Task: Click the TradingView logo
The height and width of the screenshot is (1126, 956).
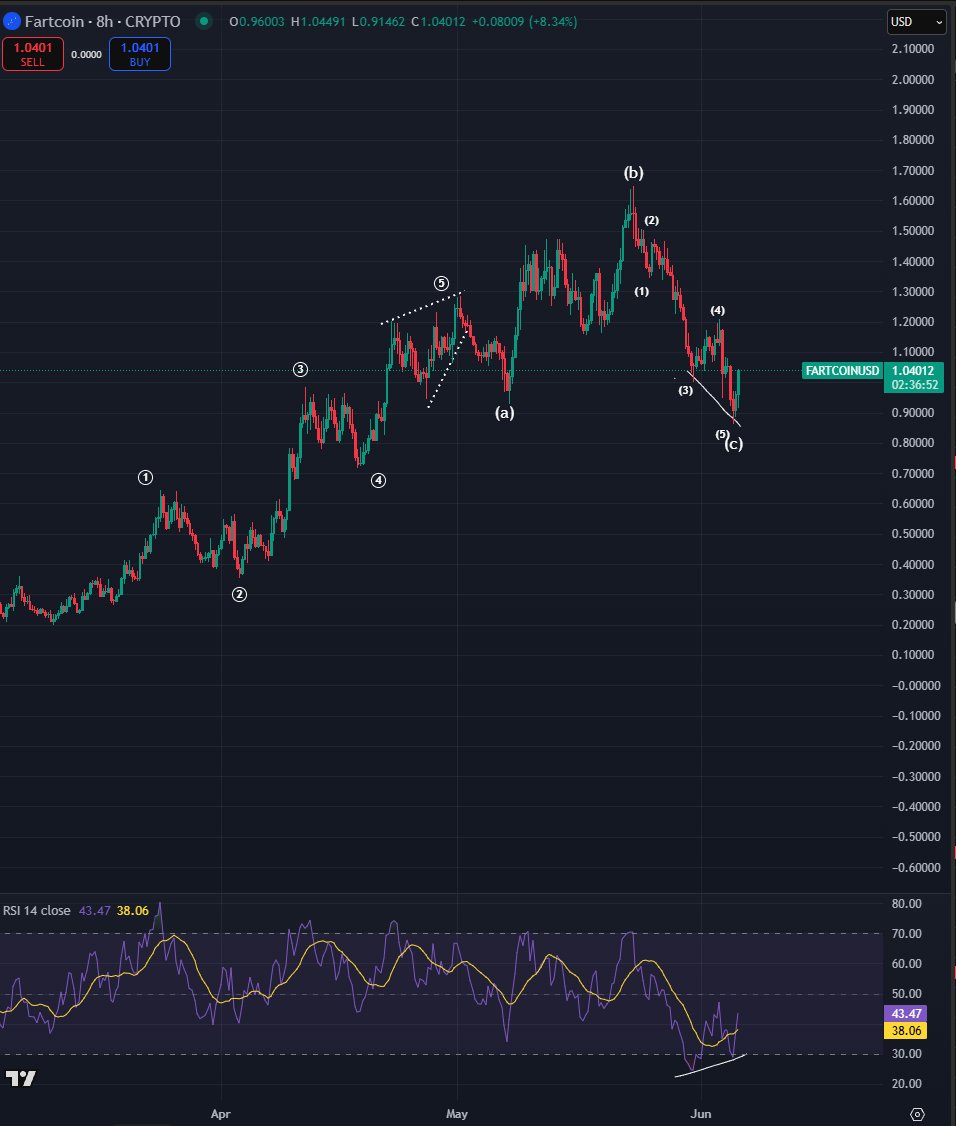Action: tap(20, 1078)
